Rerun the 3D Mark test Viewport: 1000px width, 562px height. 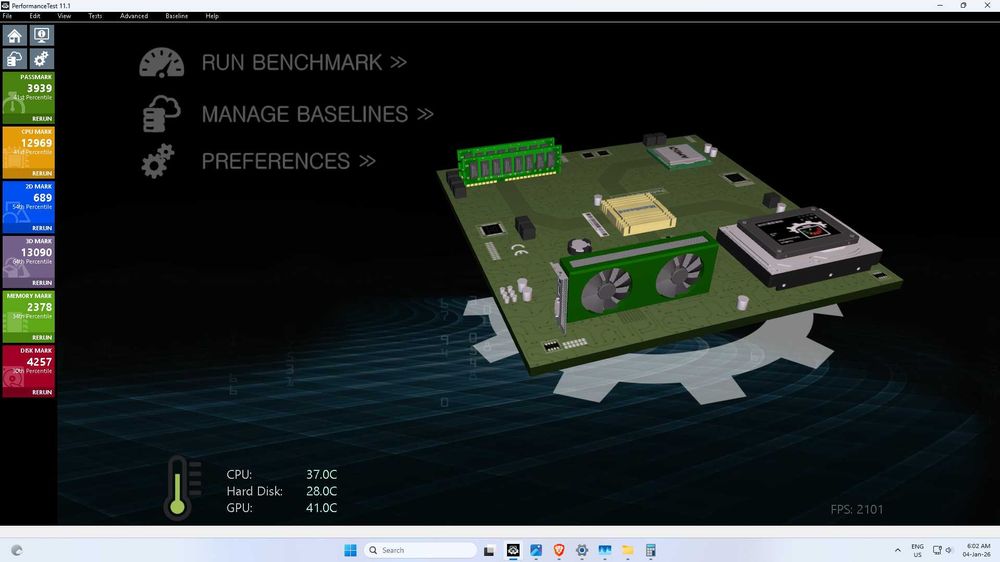[x=42, y=283]
